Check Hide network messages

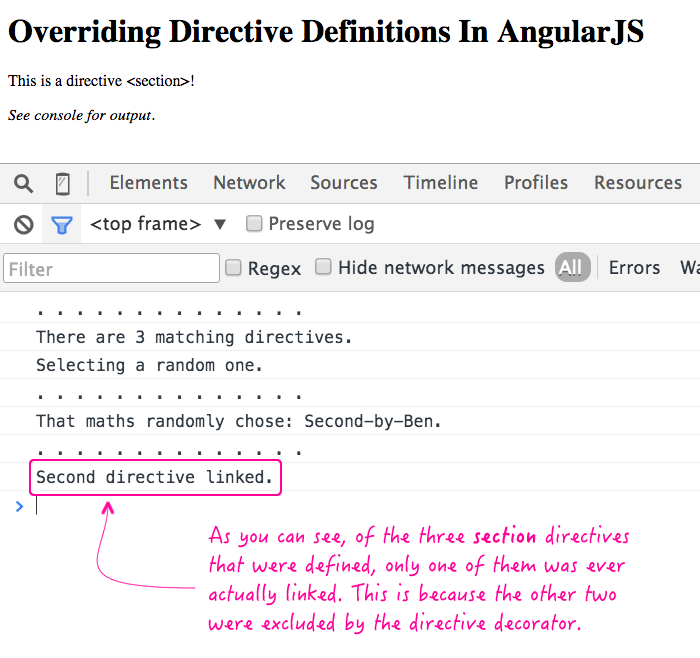pyautogui.click(x=323, y=267)
